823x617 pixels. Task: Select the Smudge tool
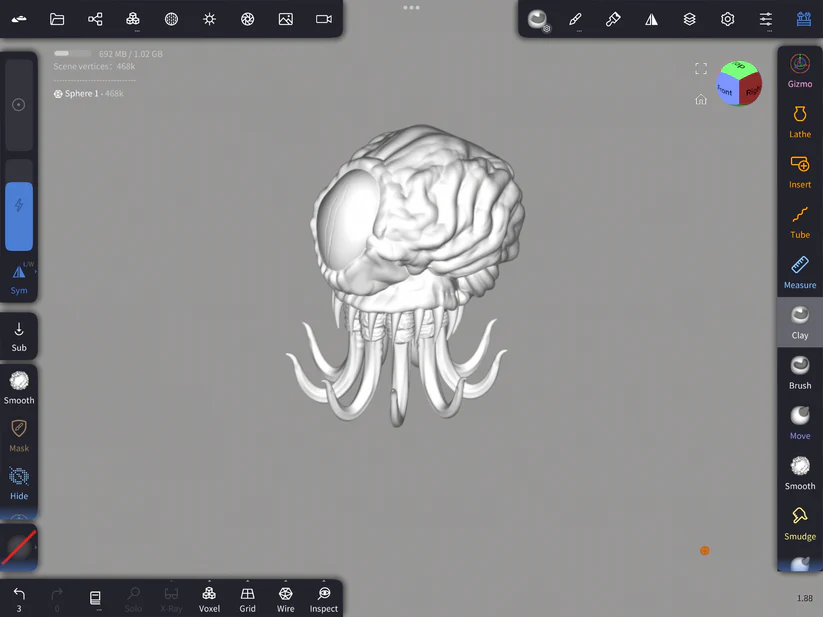(800, 524)
